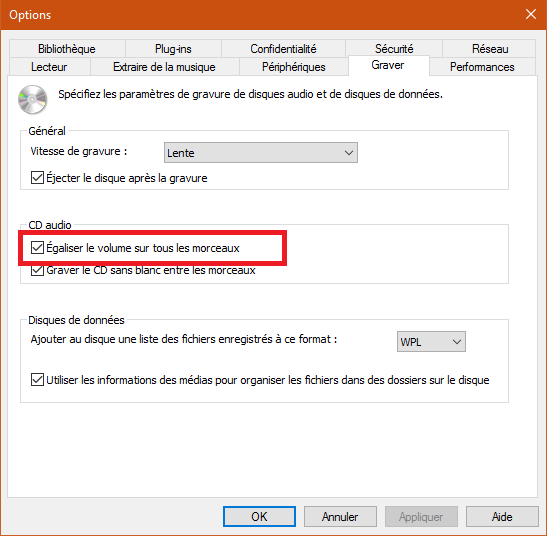This screenshot has width=547, height=536.
Task: Open the Plug-ins tab
Action: tap(173, 49)
